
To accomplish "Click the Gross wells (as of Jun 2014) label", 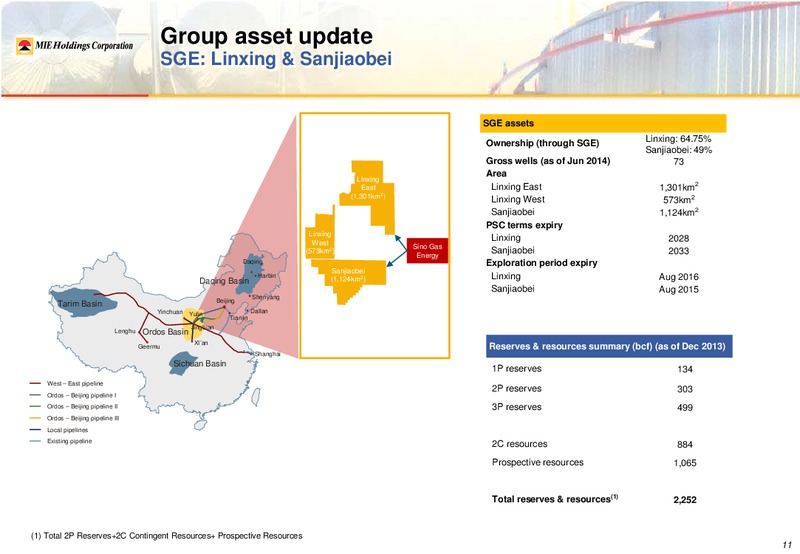I will tap(548, 161).
